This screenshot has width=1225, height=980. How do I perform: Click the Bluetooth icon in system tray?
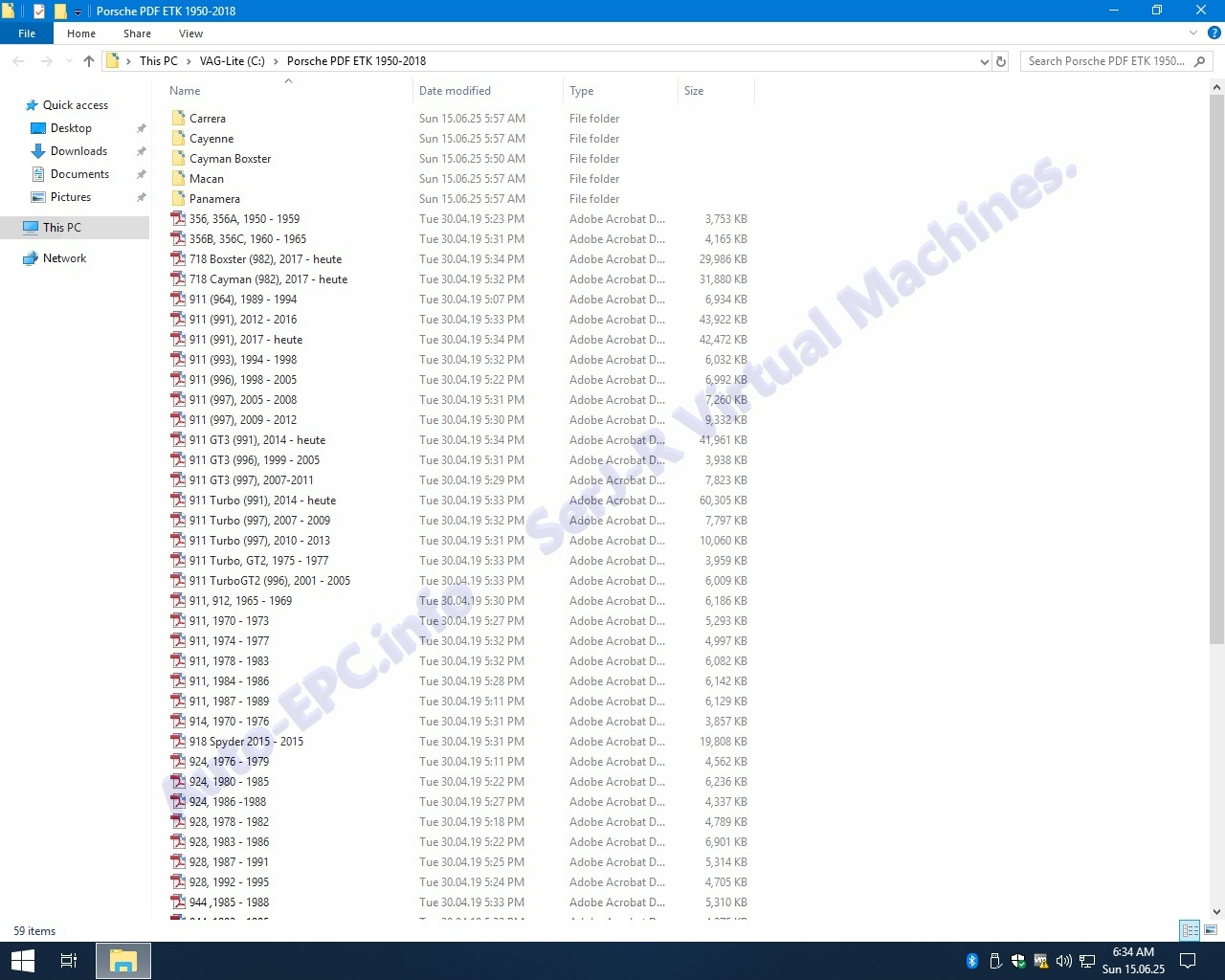[971, 961]
